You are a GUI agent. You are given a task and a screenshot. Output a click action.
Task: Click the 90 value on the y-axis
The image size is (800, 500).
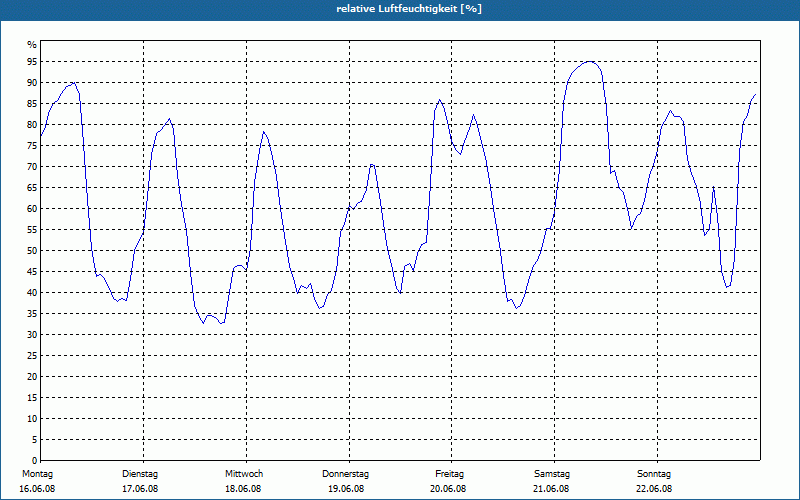coord(32,83)
